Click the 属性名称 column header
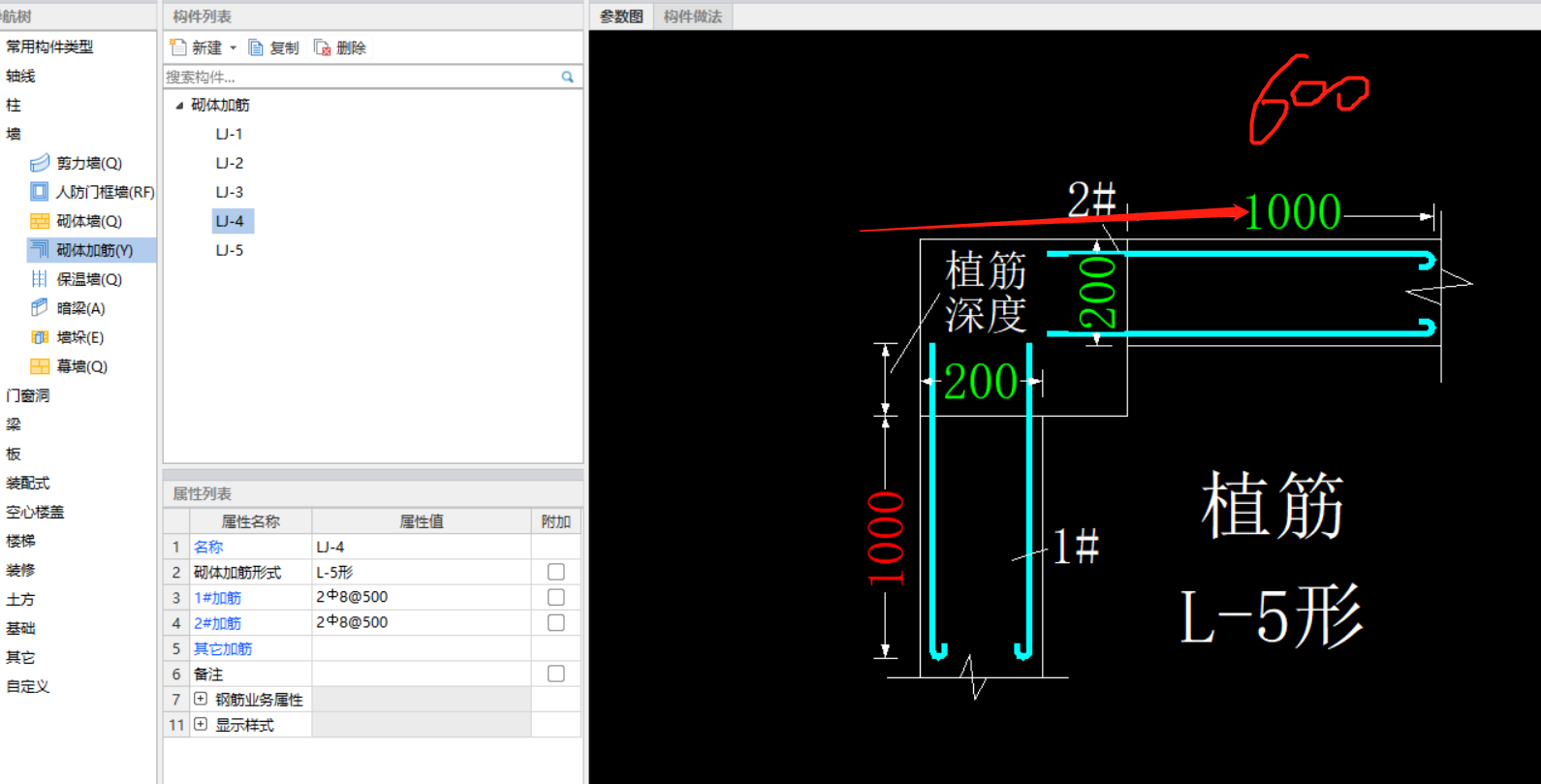The image size is (1541, 784). pos(250,521)
